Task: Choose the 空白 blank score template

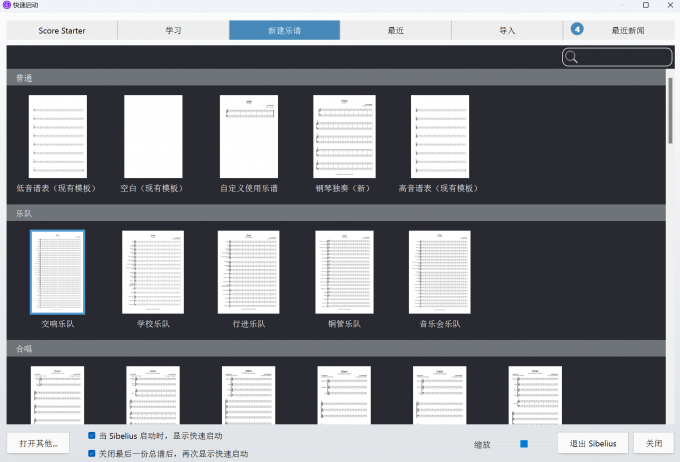Action: pyautogui.click(x=153, y=137)
